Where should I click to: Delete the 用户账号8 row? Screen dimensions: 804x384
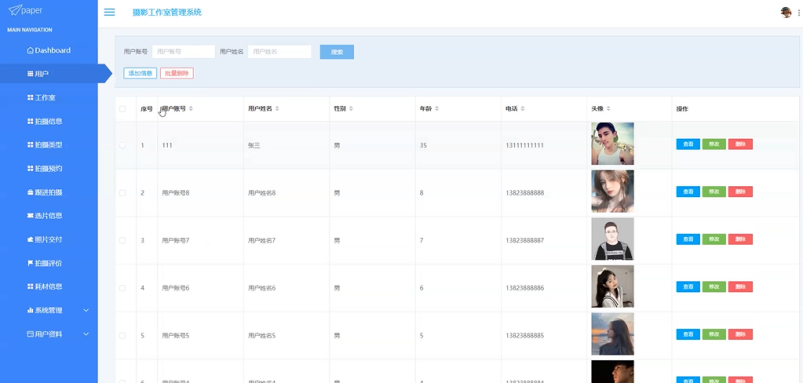(740, 192)
